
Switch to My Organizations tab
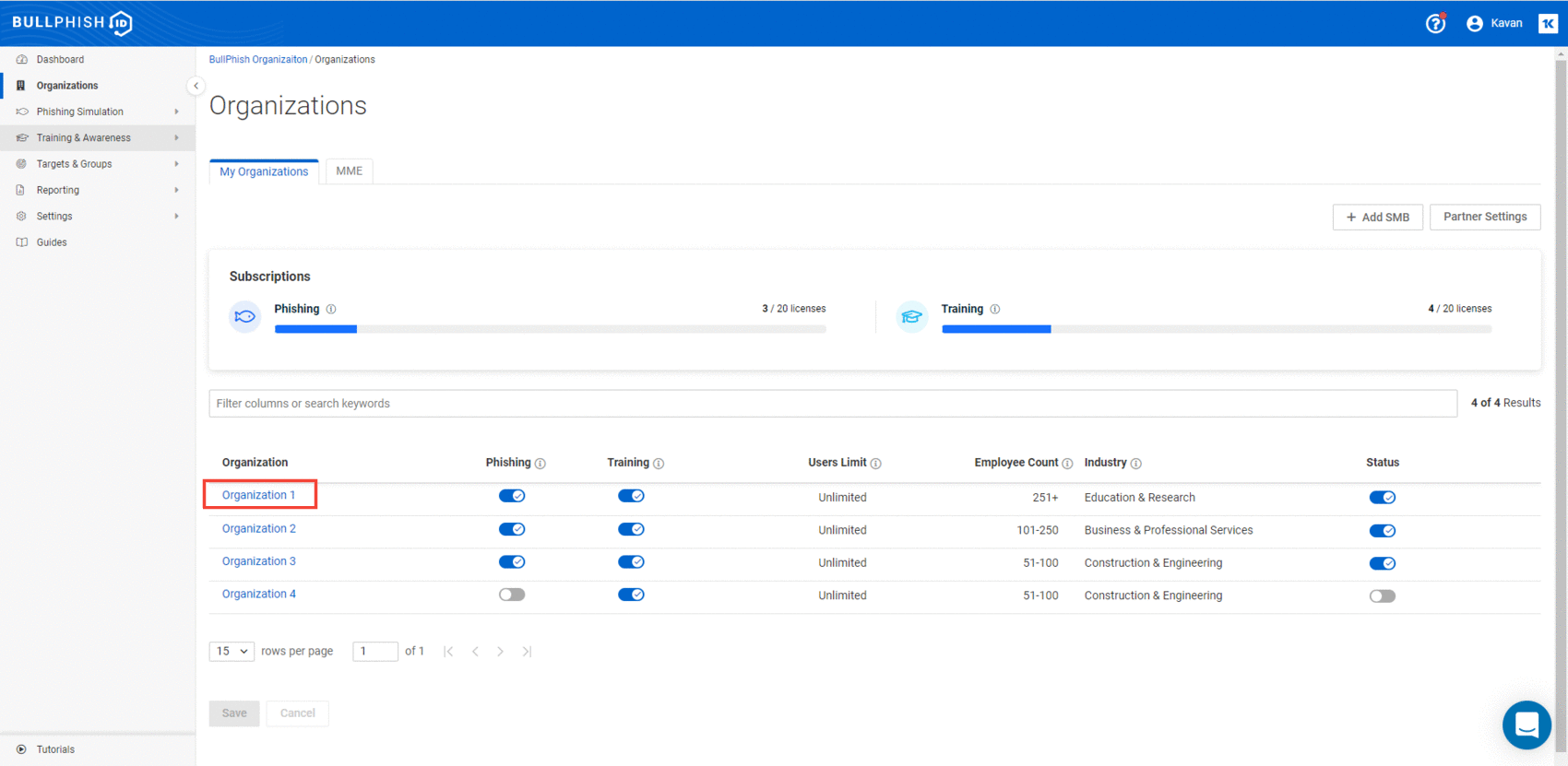click(x=264, y=171)
